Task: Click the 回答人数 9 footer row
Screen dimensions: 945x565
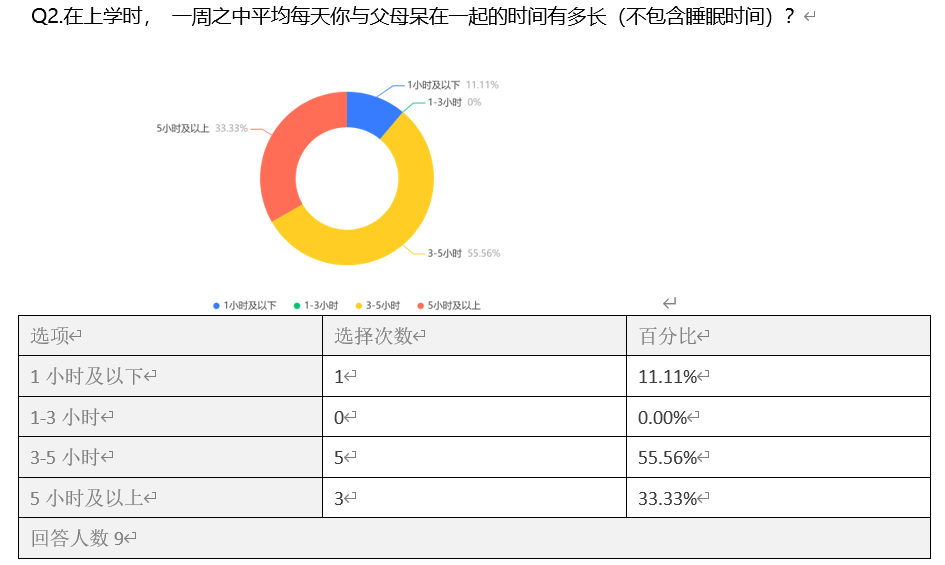Action: [x=474, y=538]
